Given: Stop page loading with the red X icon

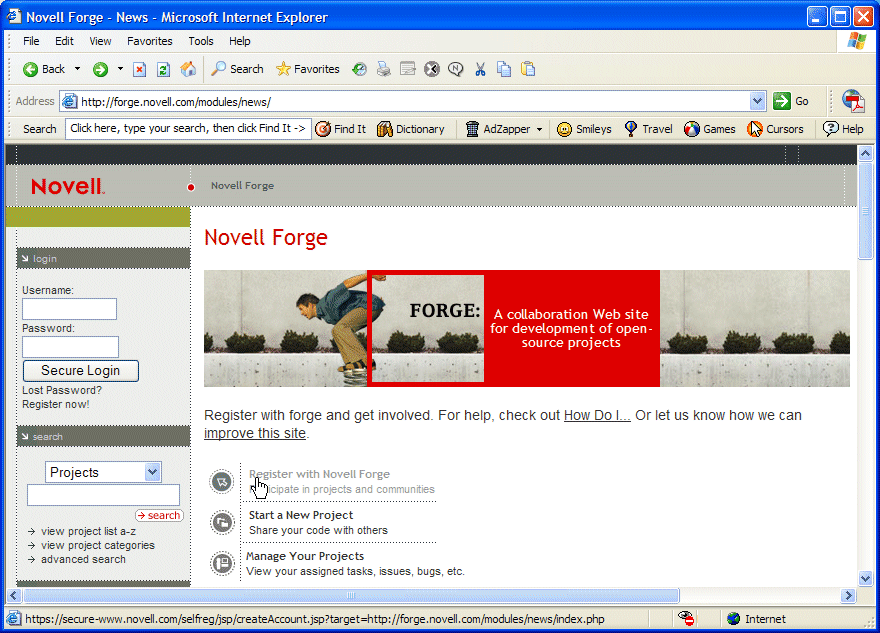Looking at the screenshot, I should pyautogui.click(x=139, y=69).
